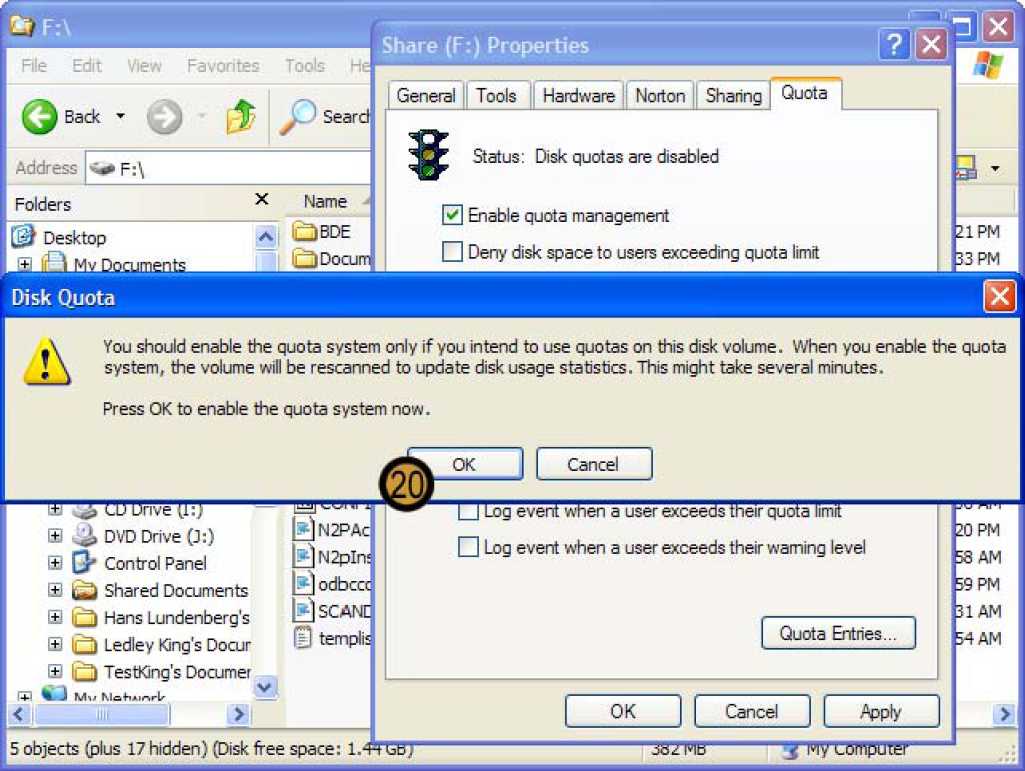Open the Quota Entries window
Screen dimensions: 1025x771
838,633
